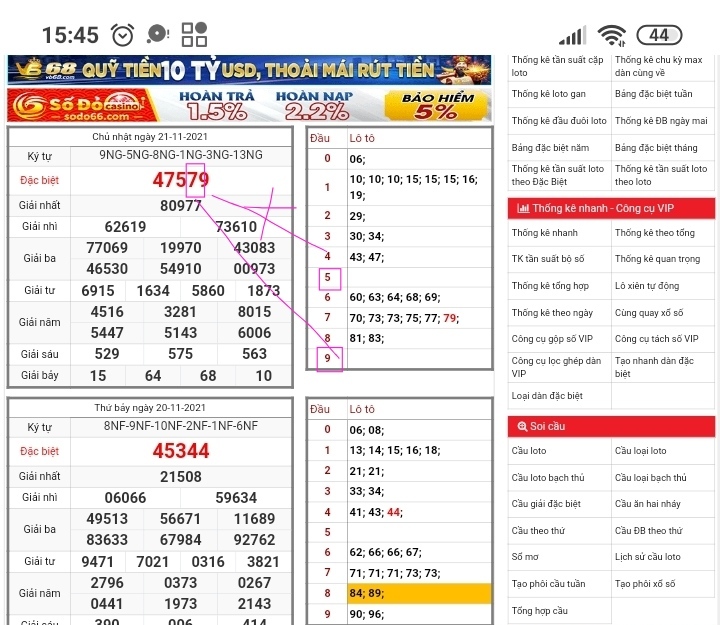Open Cầu ăn hai nháy link

point(648,504)
